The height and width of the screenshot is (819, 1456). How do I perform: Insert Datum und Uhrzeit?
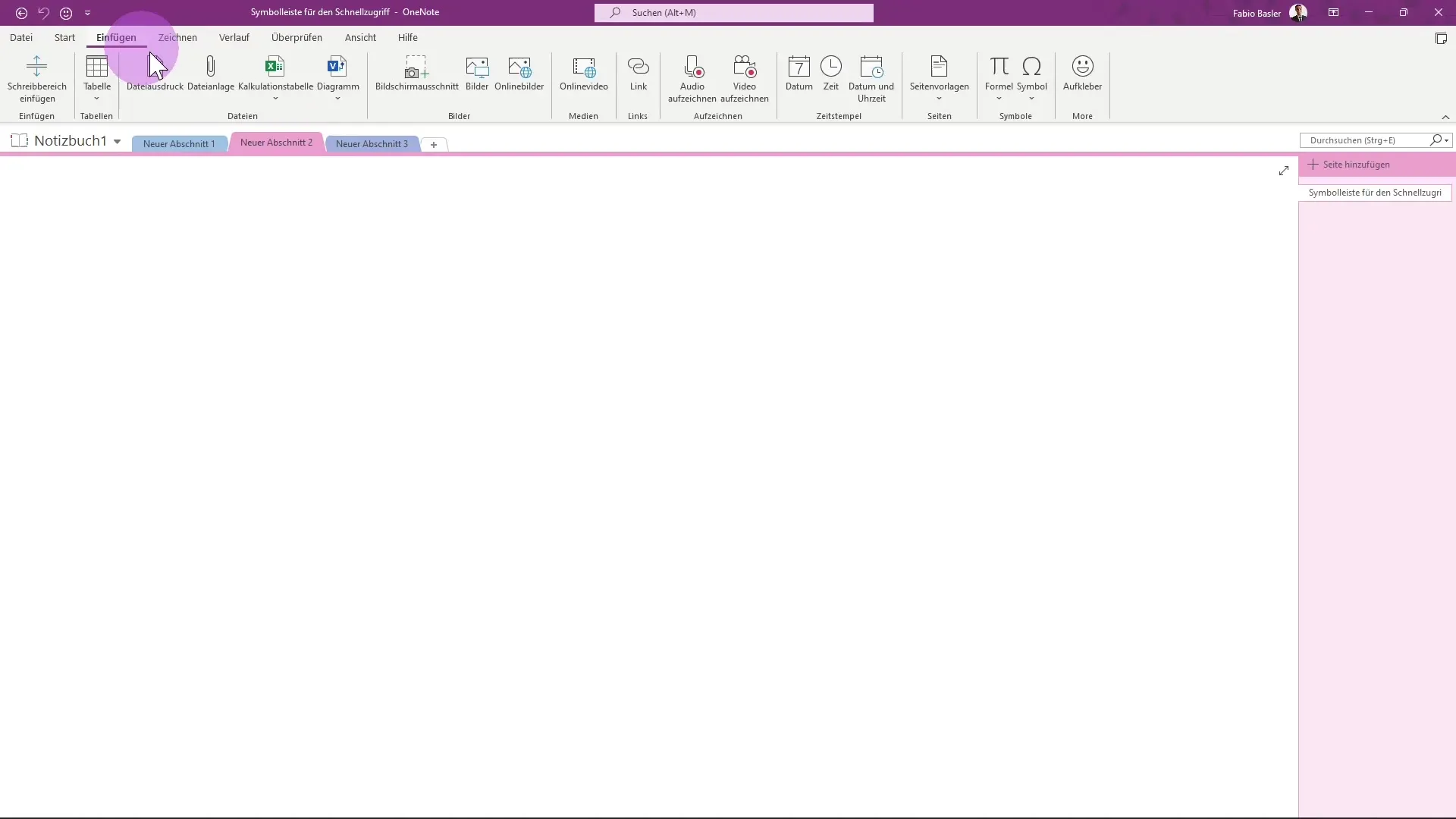[x=871, y=79]
